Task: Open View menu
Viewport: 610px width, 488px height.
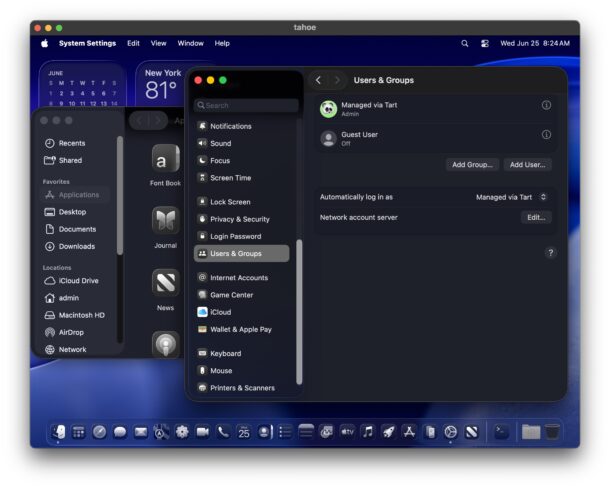Action: click(x=158, y=43)
